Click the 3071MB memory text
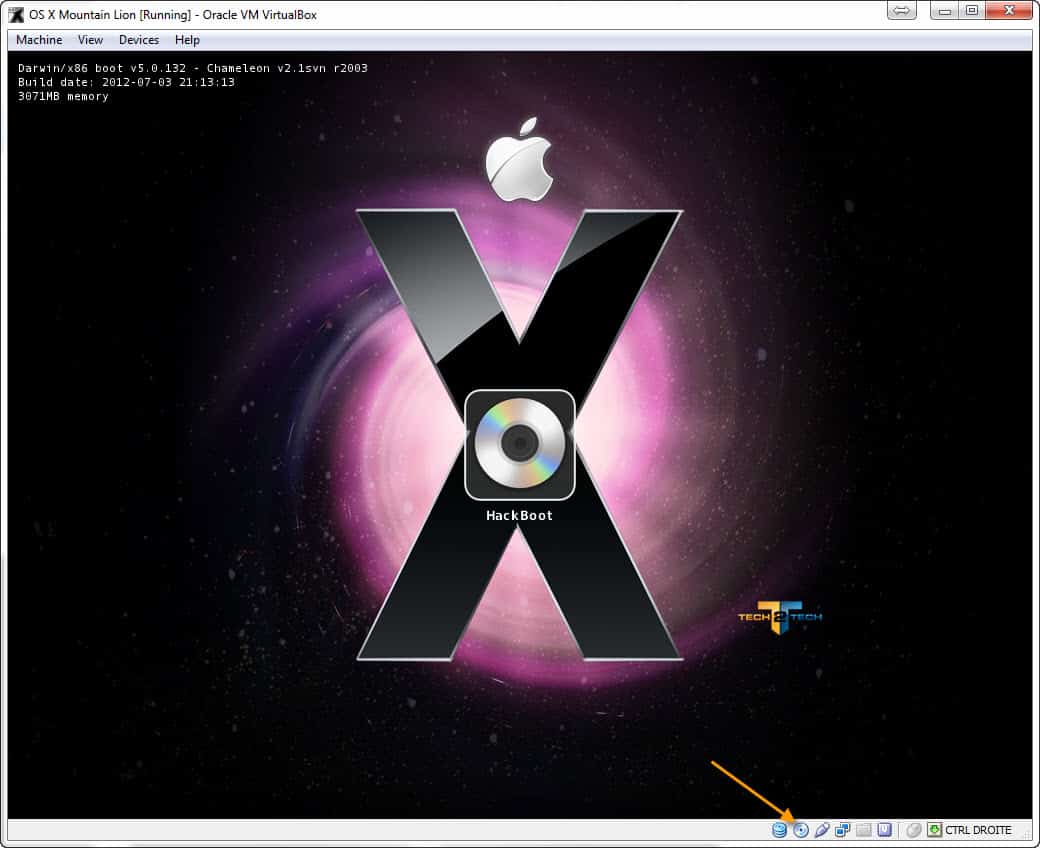 [x=63, y=96]
